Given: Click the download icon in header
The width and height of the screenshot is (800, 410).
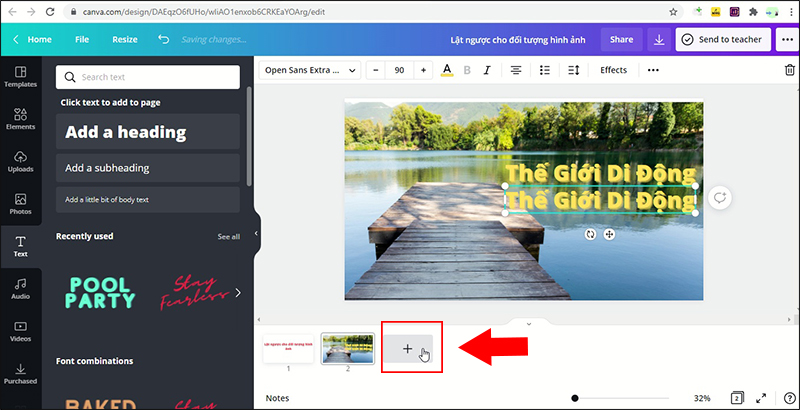Looking at the screenshot, I should [659, 39].
